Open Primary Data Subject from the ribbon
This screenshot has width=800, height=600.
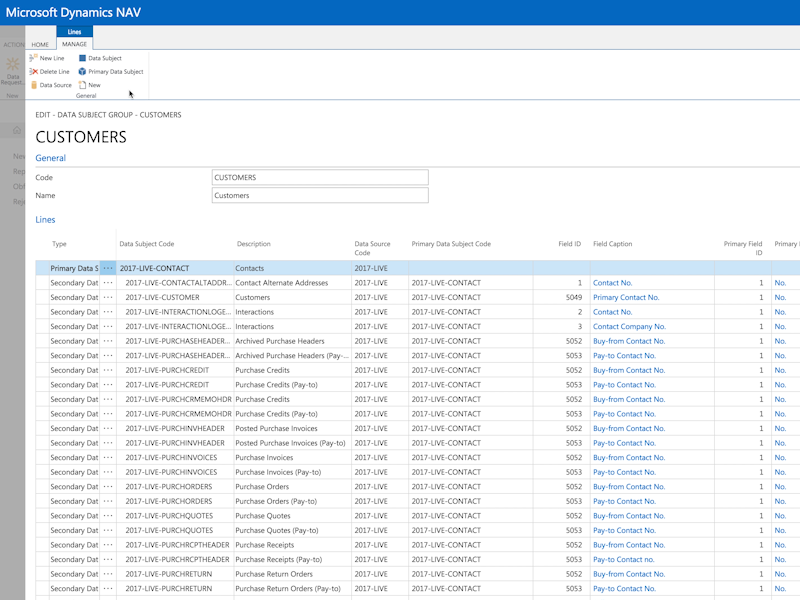point(111,71)
